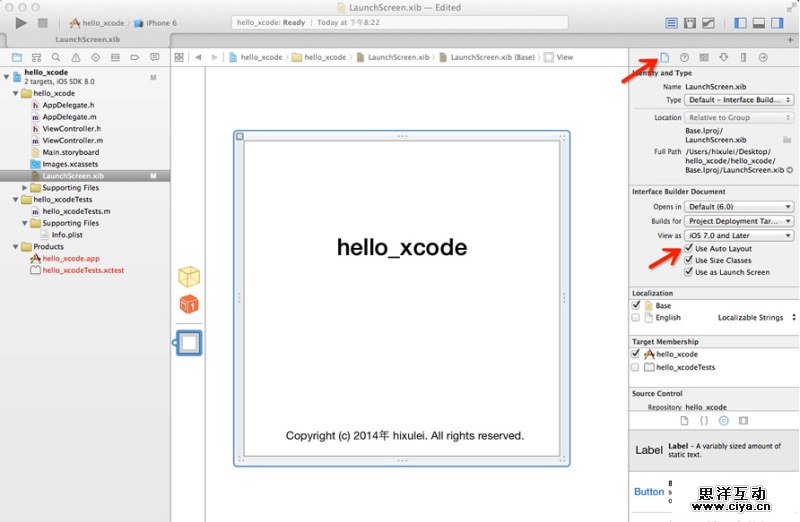Toggle the Use Size Classes checkbox

click(x=688, y=260)
